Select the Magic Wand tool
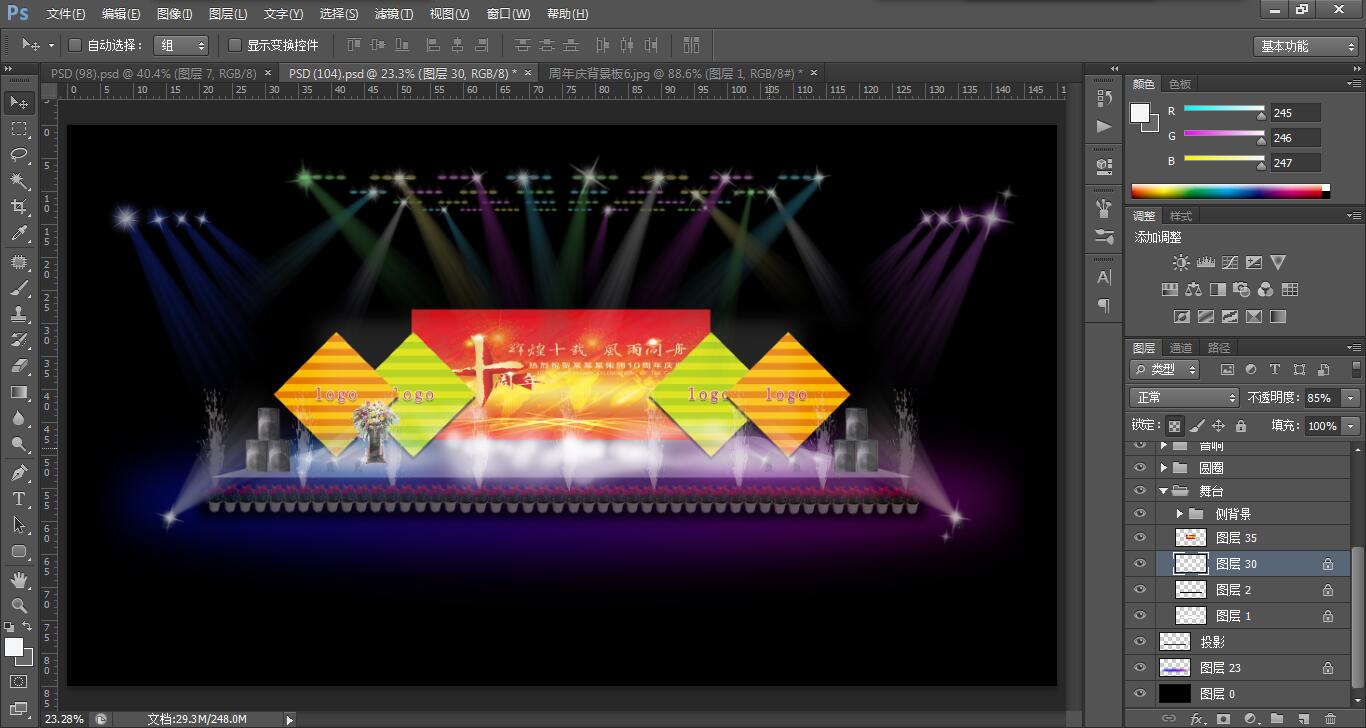Screen dimensions: 1366x728 coord(18,181)
